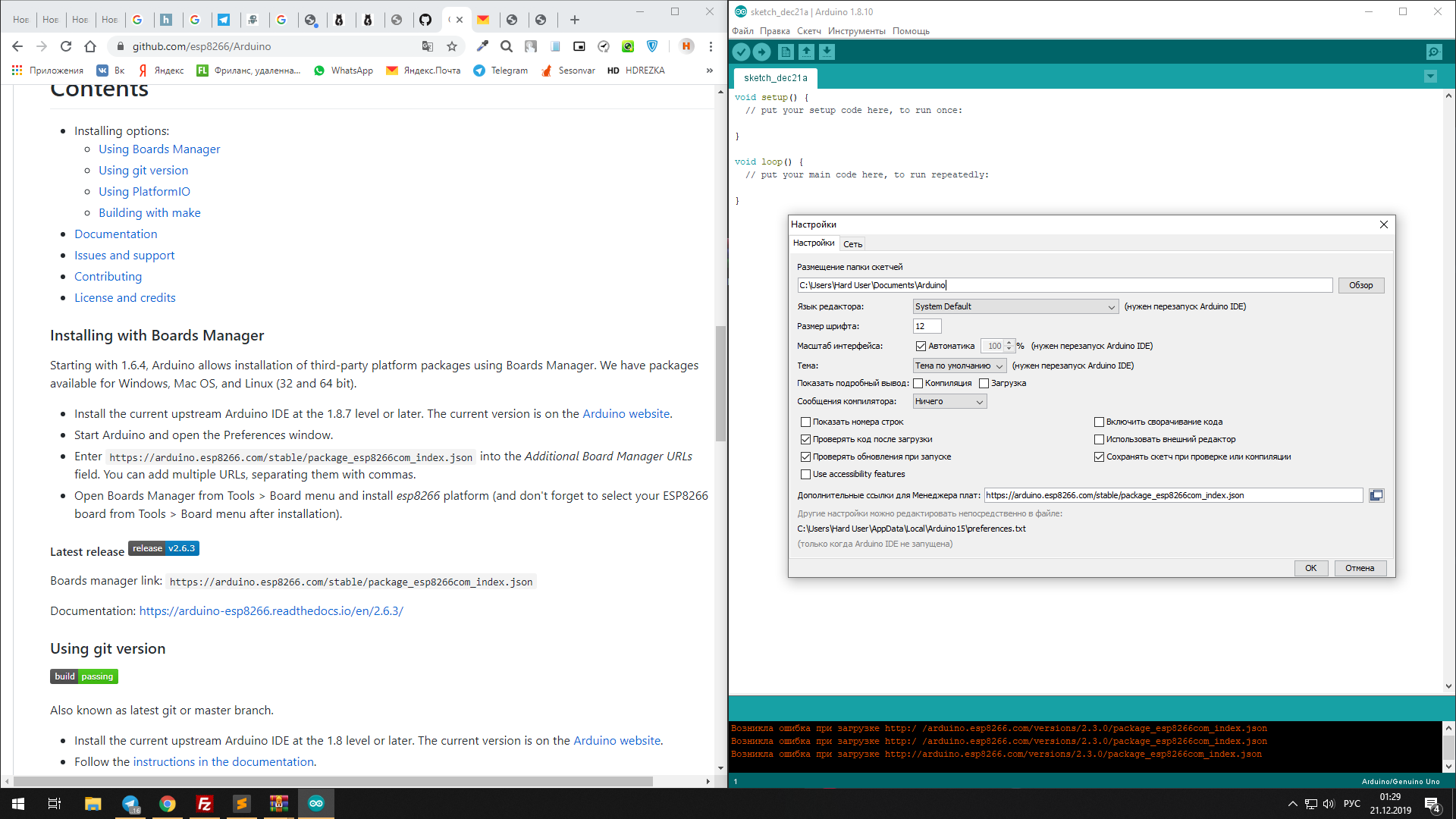Viewport: 1456px width, 819px height.
Task: Open the Инструменты menu in Arduino
Action: [x=856, y=31]
